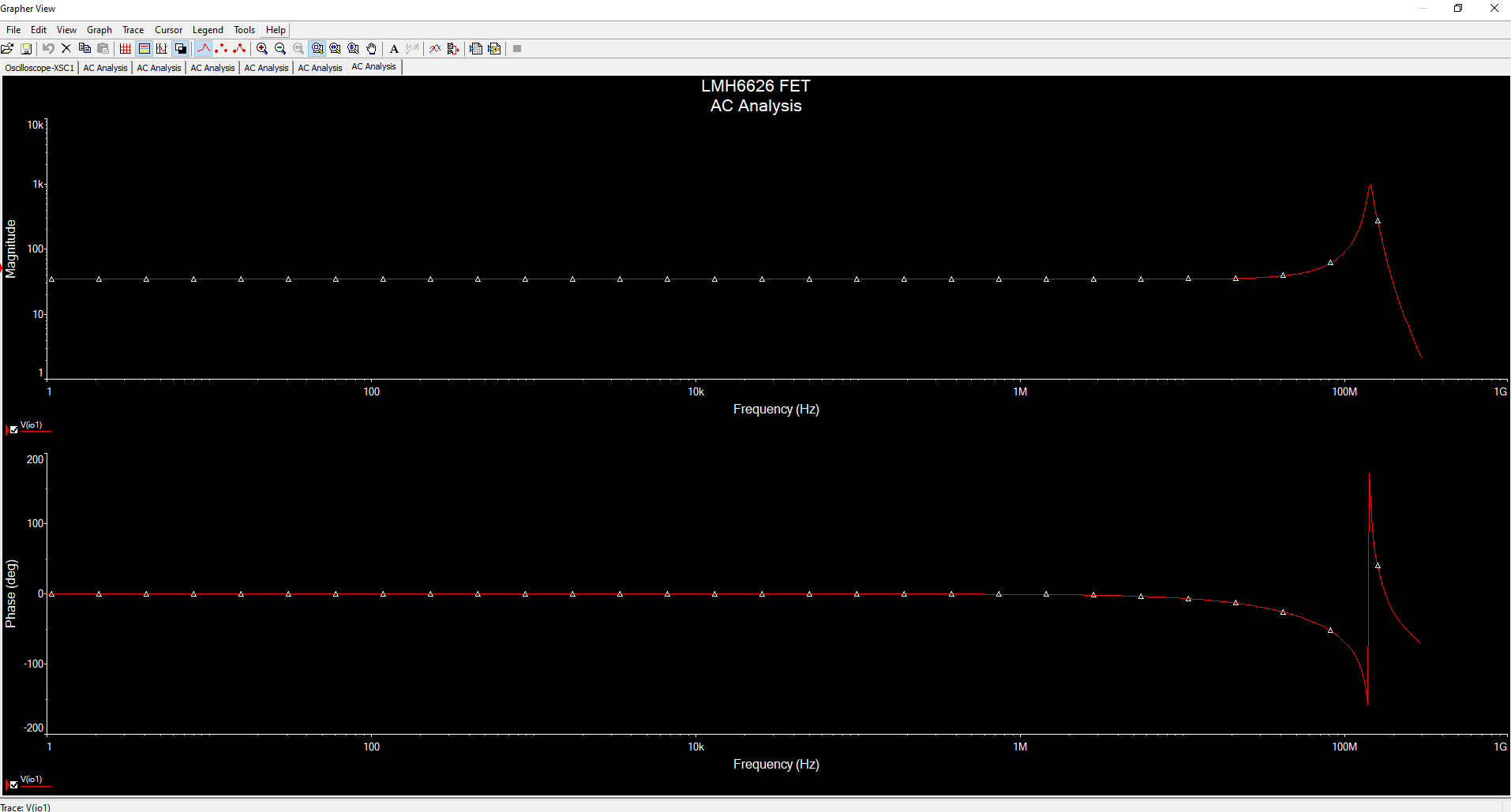Click "Frequency (Hz)" label under the Phase plot
This screenshot has width=1511, height=812.
point(776,764)
